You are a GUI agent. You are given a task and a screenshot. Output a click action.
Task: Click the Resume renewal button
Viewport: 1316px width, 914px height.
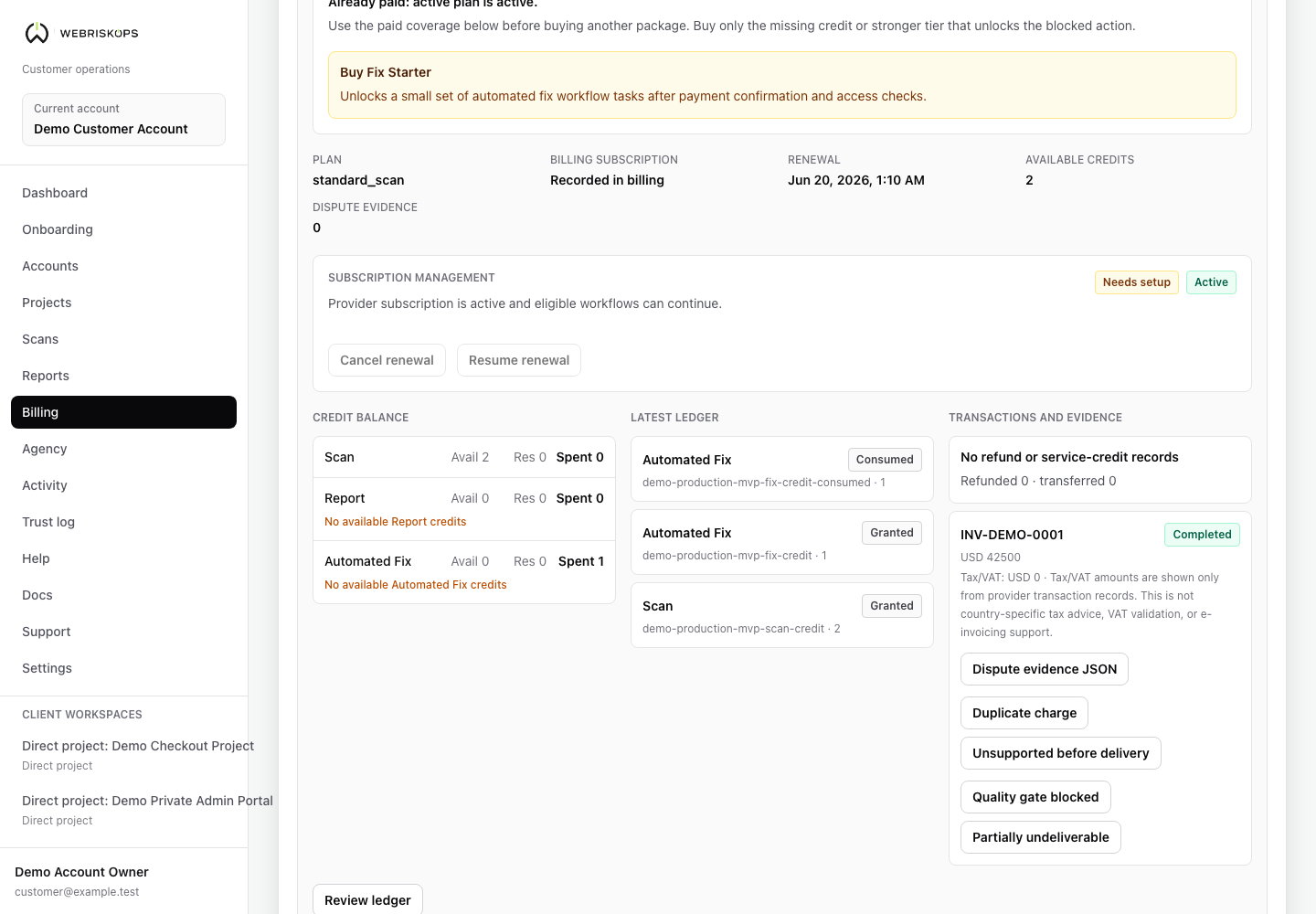(519, 360)
